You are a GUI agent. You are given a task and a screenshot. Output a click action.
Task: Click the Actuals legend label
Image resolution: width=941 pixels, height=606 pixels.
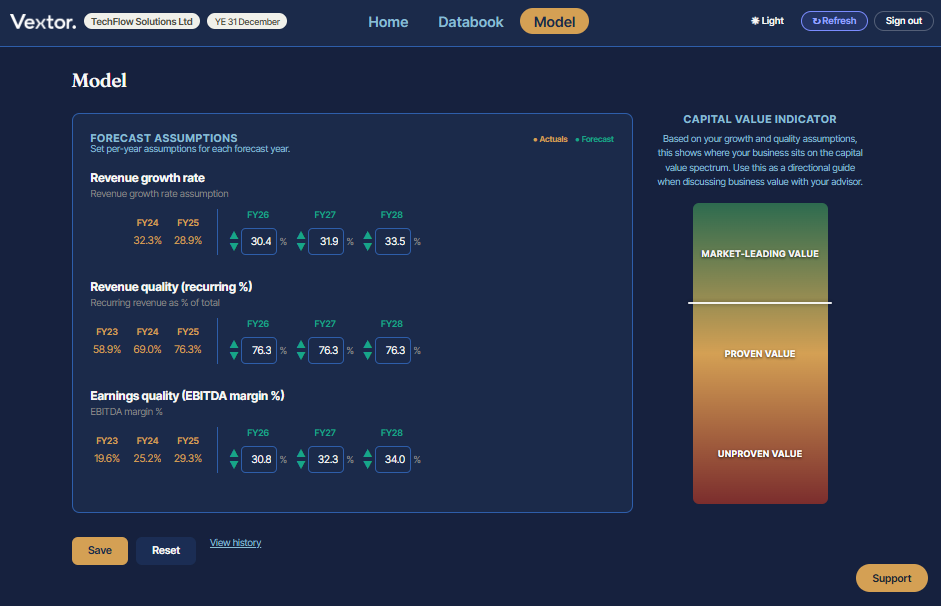pos(550,139)
